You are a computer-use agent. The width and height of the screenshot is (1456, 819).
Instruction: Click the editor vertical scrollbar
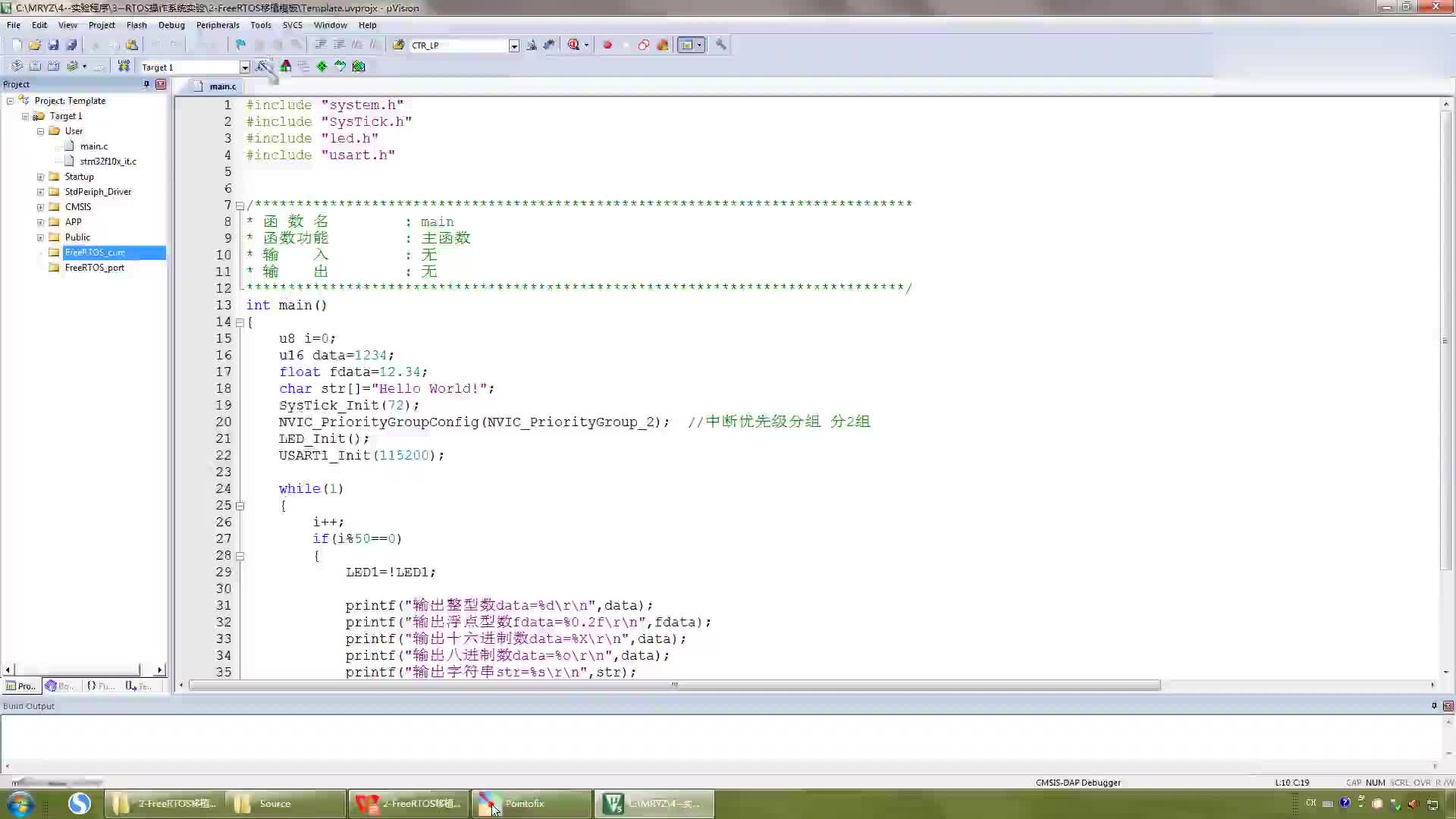(x=1445, y=341)
